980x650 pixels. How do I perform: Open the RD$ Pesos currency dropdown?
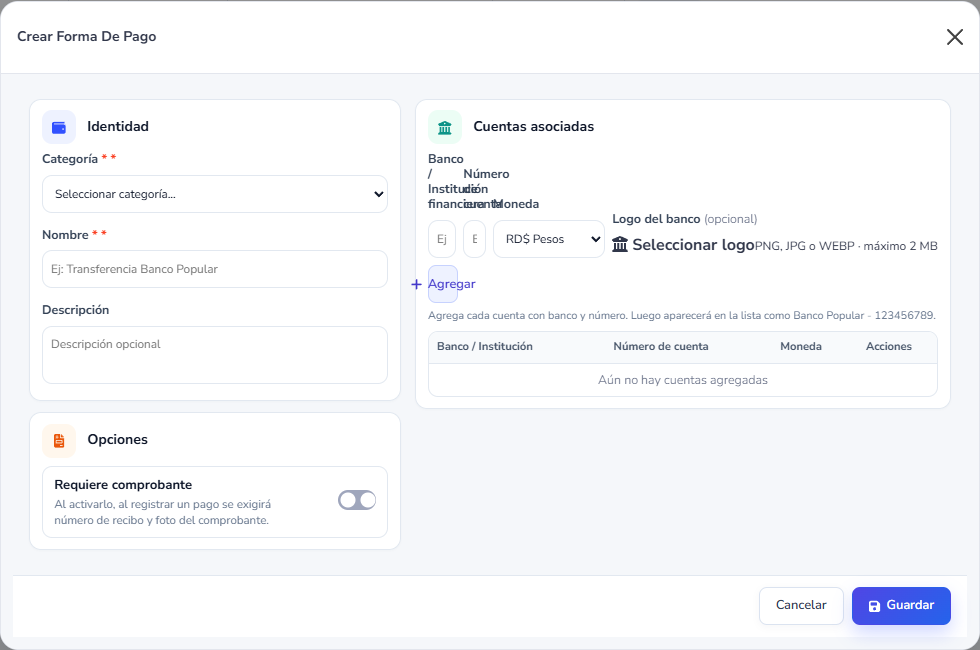[549, 239]
